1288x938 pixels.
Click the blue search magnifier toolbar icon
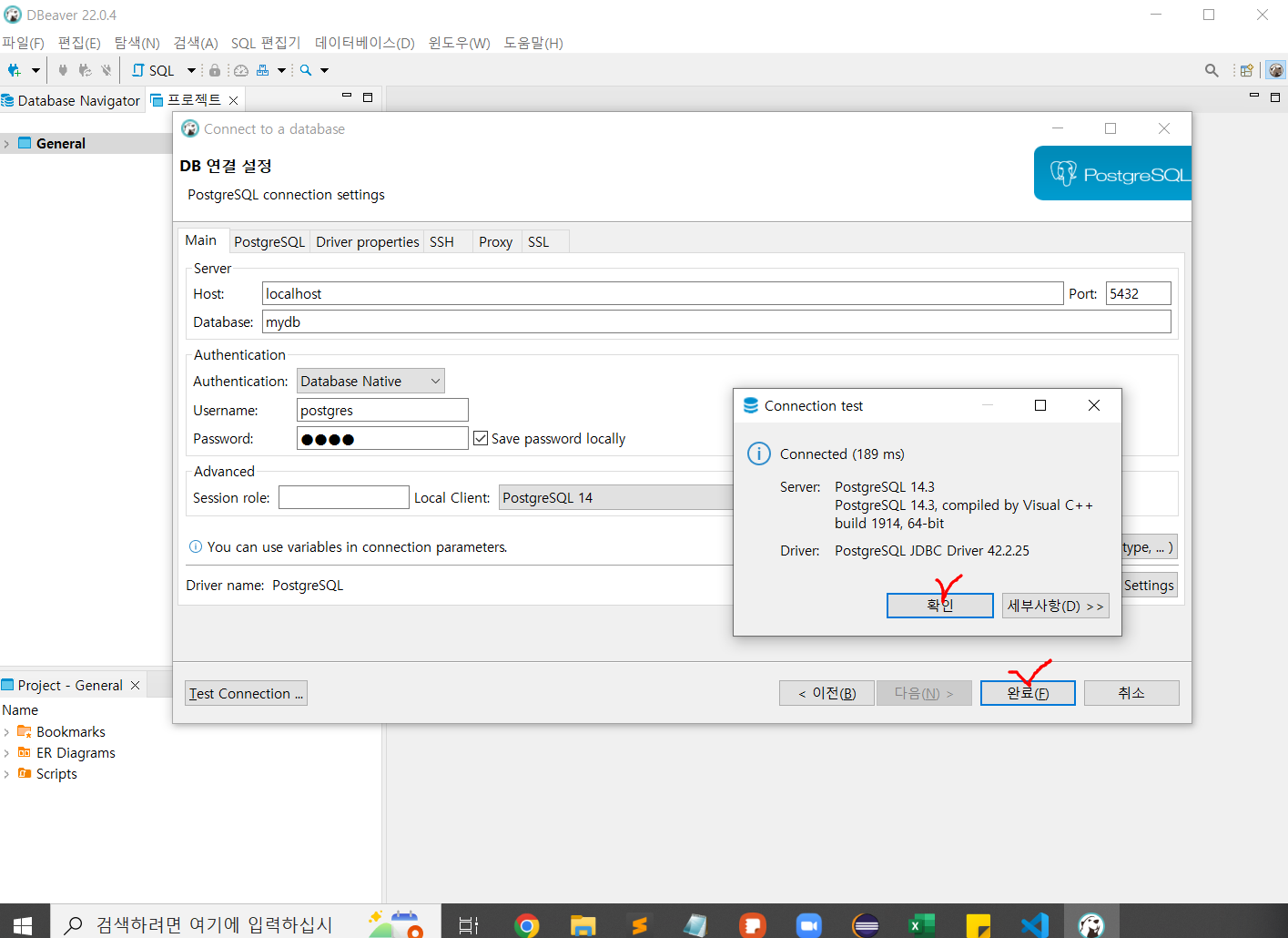[306, 70]
